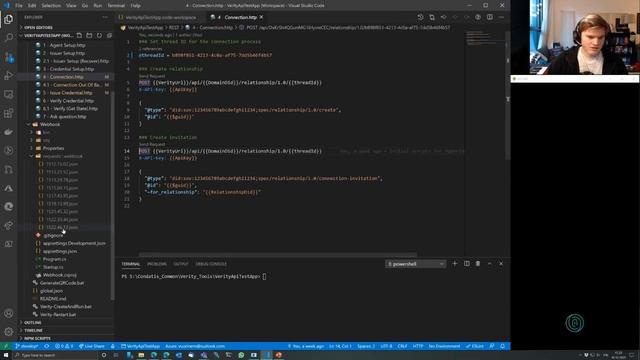Click Refresh Explorer icon
The height and width of the screenshot is (360, 640).
(99, 36)
